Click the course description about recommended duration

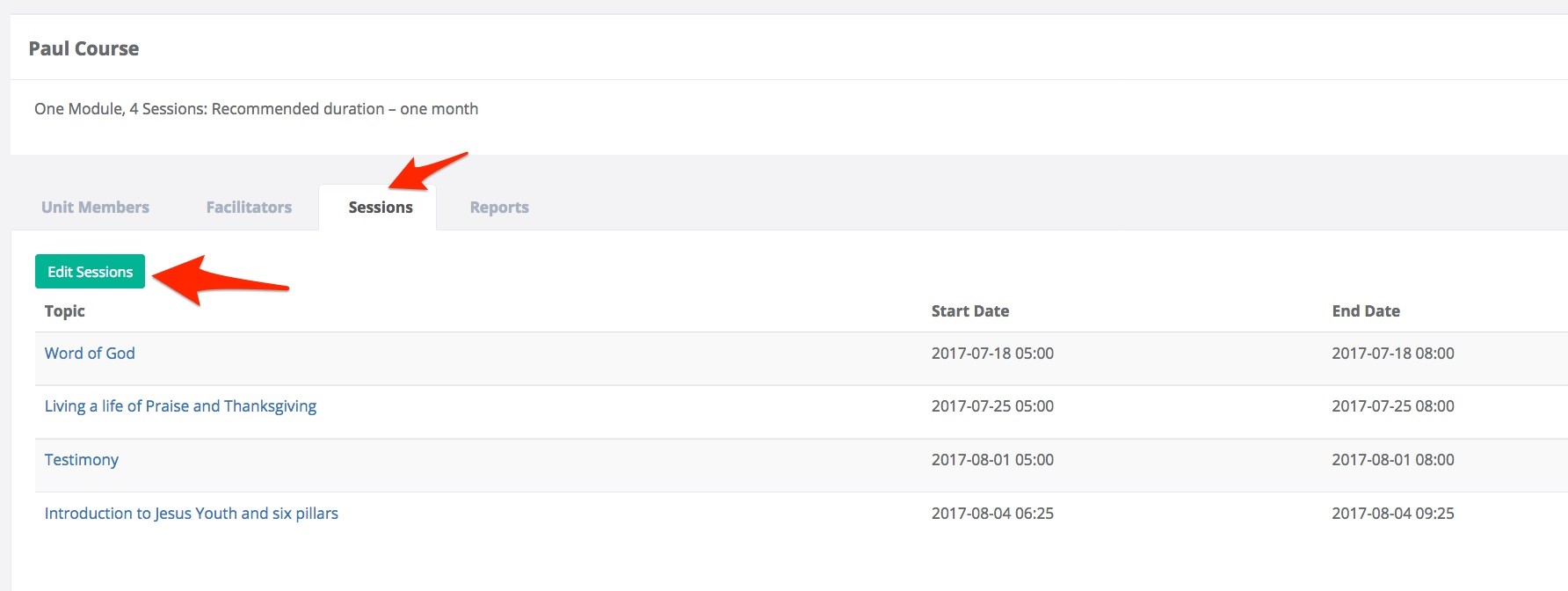[x=256, y=109]
